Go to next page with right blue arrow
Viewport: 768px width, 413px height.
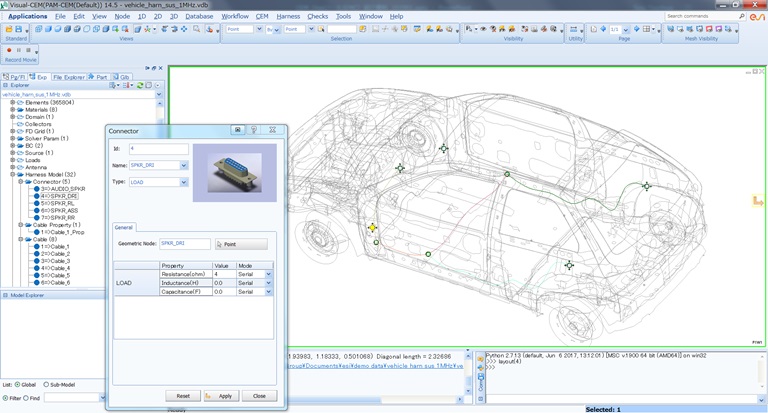click(x=636, y=29)
